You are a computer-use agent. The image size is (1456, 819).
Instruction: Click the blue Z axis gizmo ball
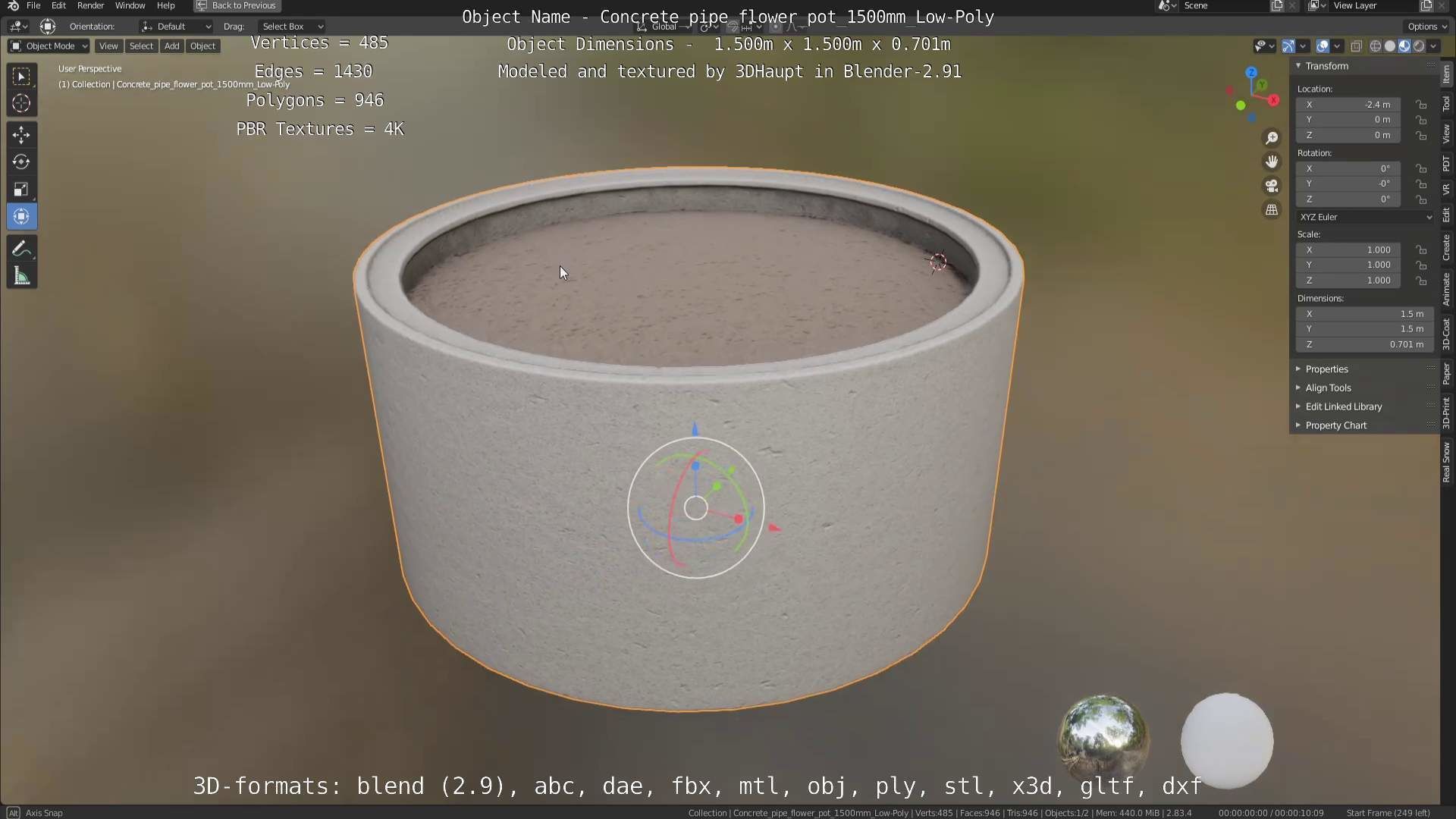(x=1251, y=73)
